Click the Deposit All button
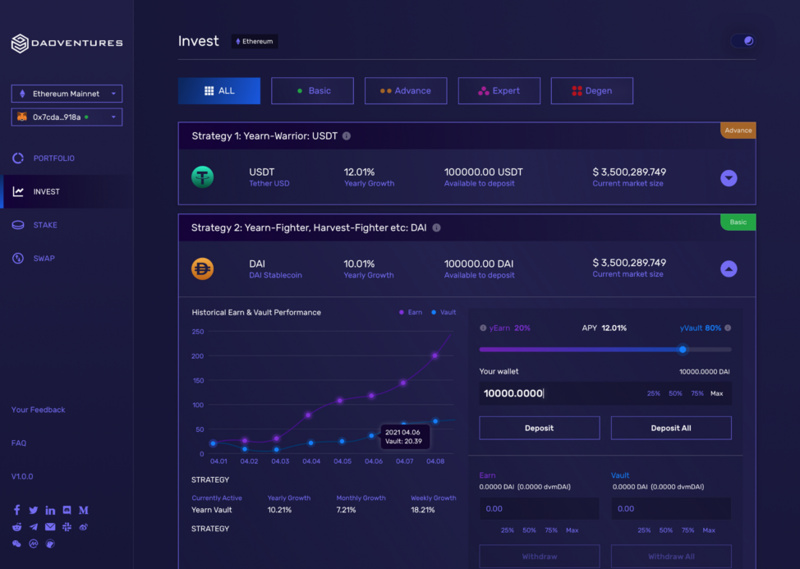800x569 pixels. (x=671, y=428)
